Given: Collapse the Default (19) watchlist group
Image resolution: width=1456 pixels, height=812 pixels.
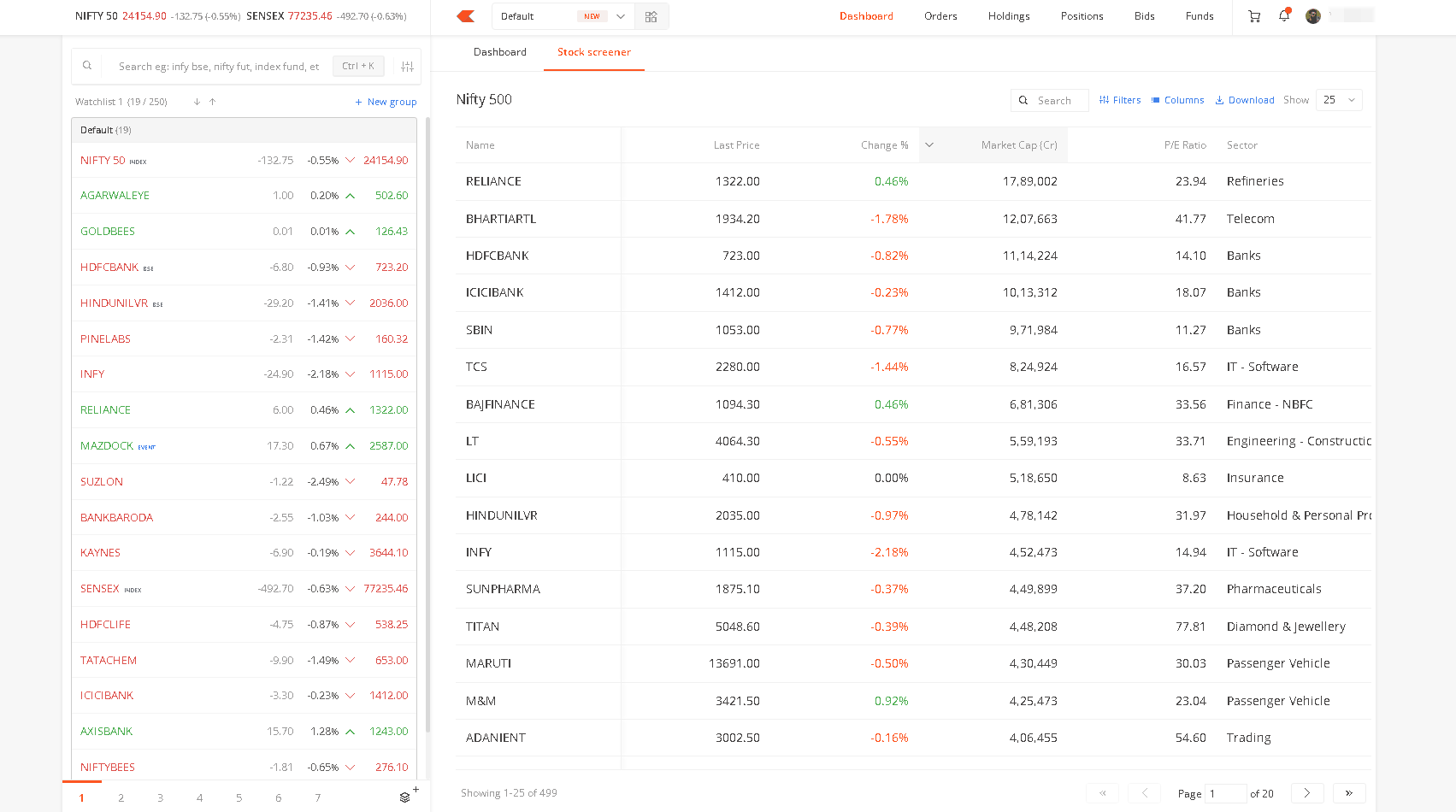Looking at the screenshot, I should pos(244,130).
